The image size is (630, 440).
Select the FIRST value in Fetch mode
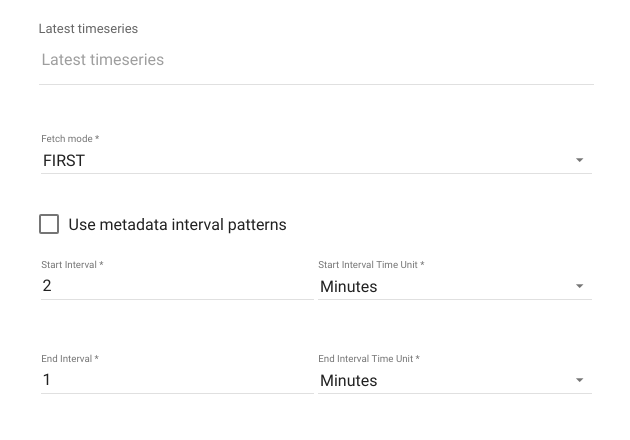coord(64,160)
